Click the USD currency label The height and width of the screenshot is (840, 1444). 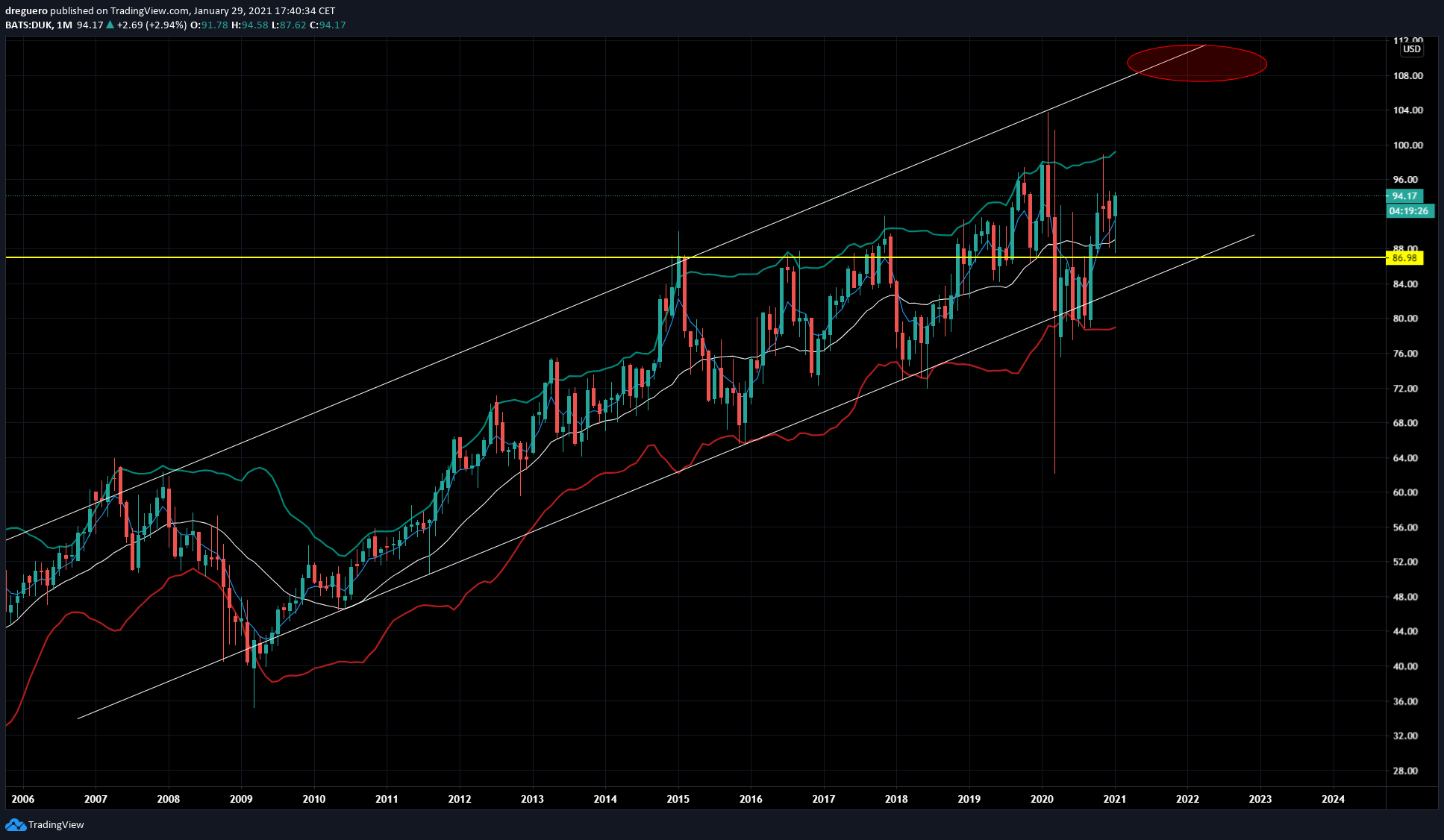pyautogui.click(x=1411, y=49)
